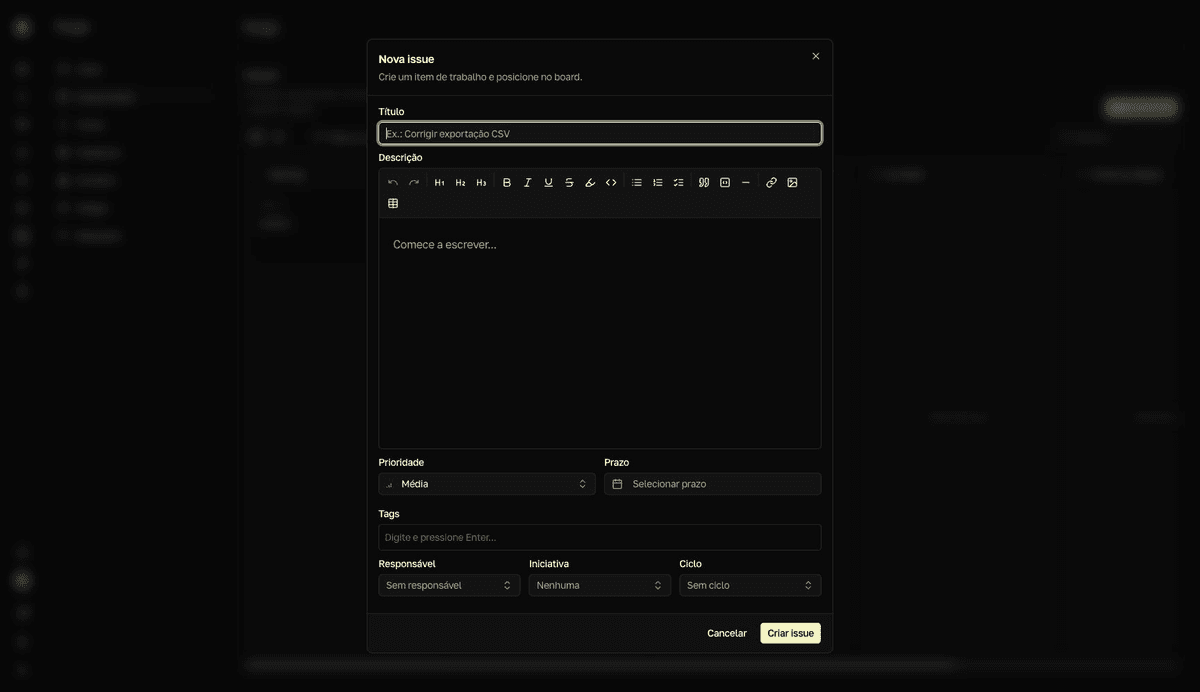Insert a hyperlink
Screen dimensions: 1200x692
coord(772,183)
